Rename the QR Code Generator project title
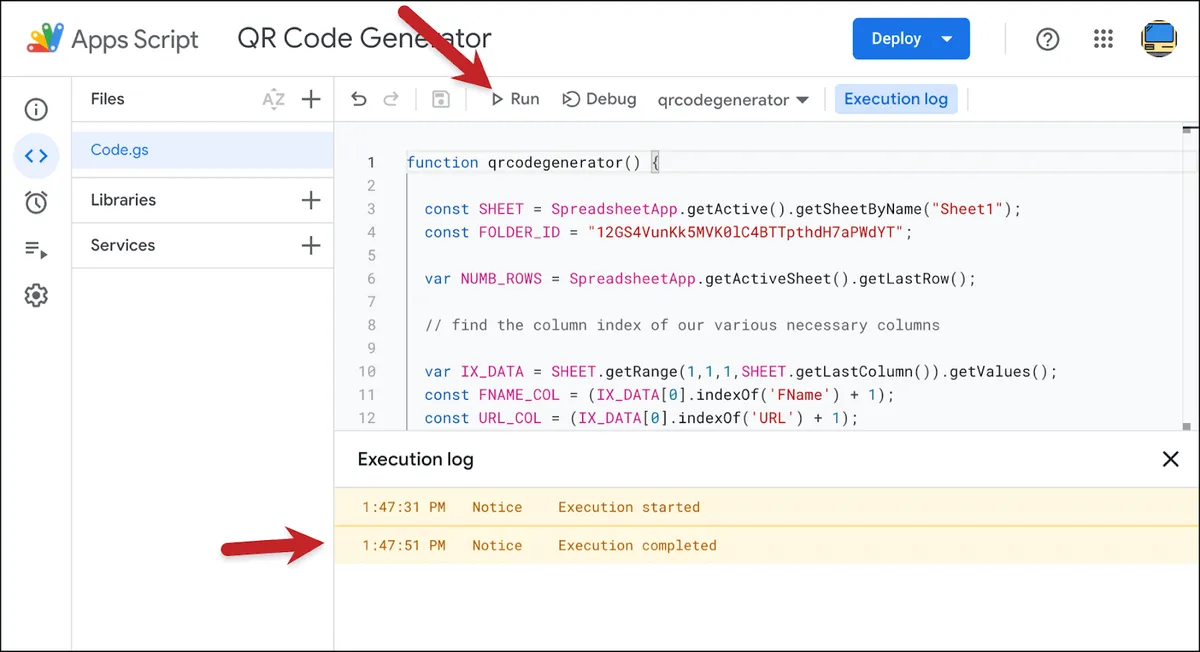The image size is (1200, 652). tap(364, 39)
